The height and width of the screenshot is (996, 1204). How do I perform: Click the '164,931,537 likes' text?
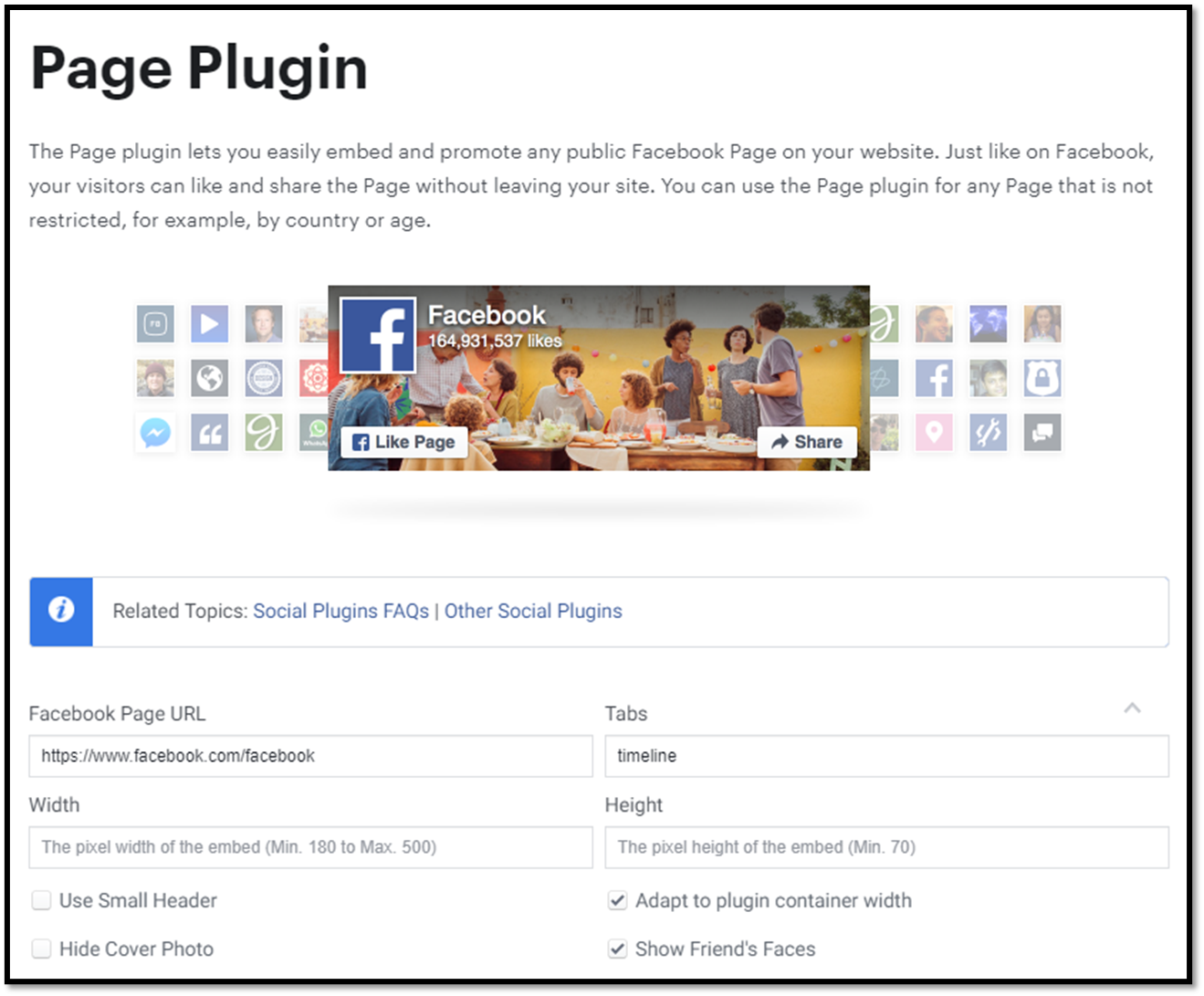coord(495,341)
